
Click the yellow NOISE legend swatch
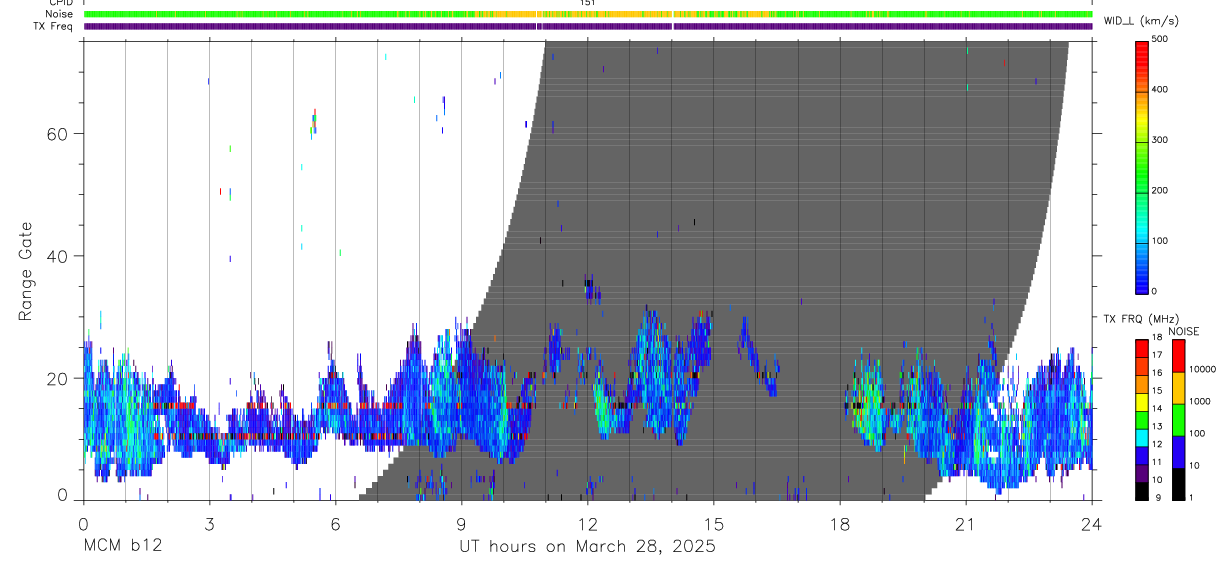[1178, 386]
